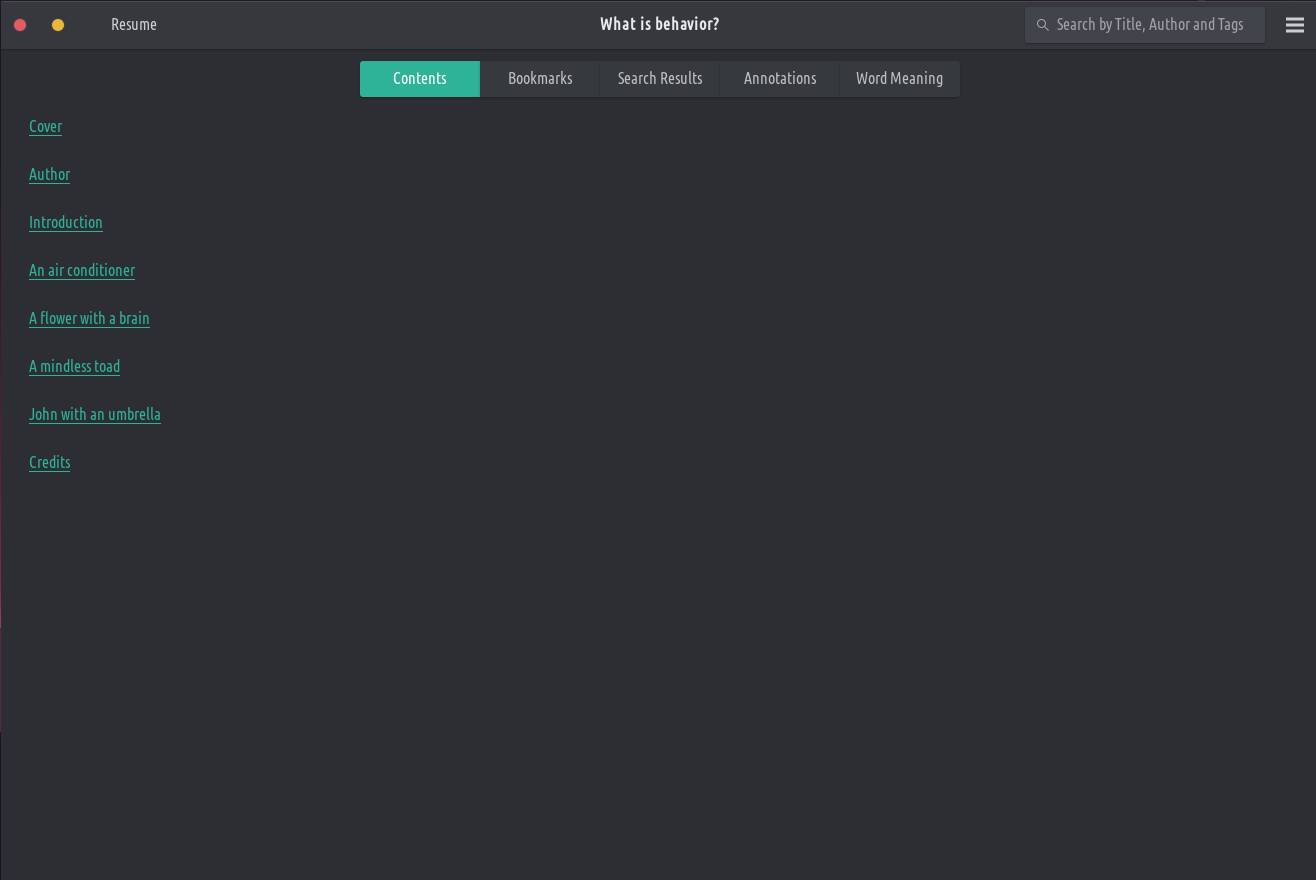Open "A mindless toad" chapter link
1316x880 pixels.
pyautogui.click(x=75, y=367)
